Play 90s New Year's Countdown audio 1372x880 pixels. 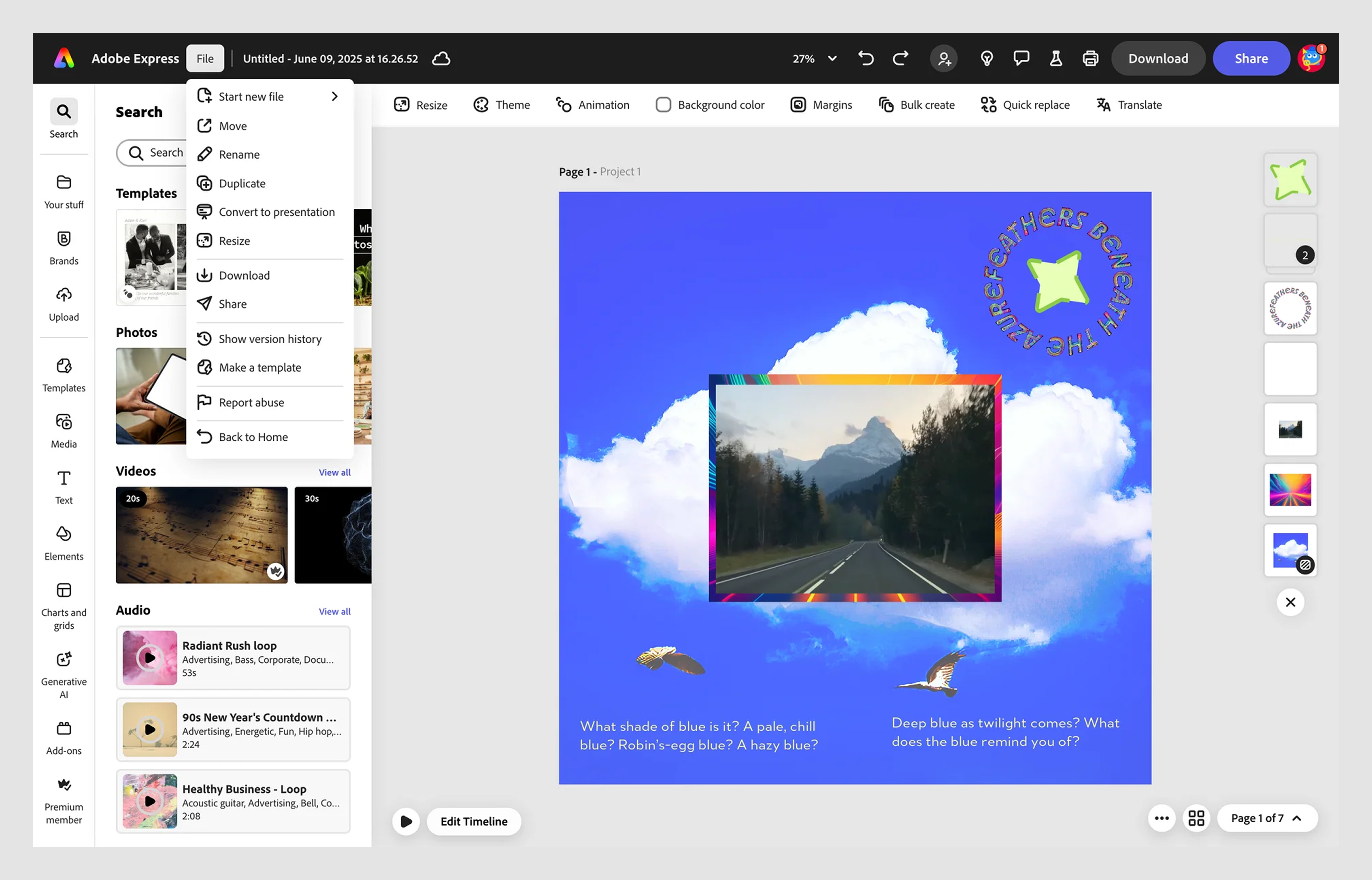point(150,729)
